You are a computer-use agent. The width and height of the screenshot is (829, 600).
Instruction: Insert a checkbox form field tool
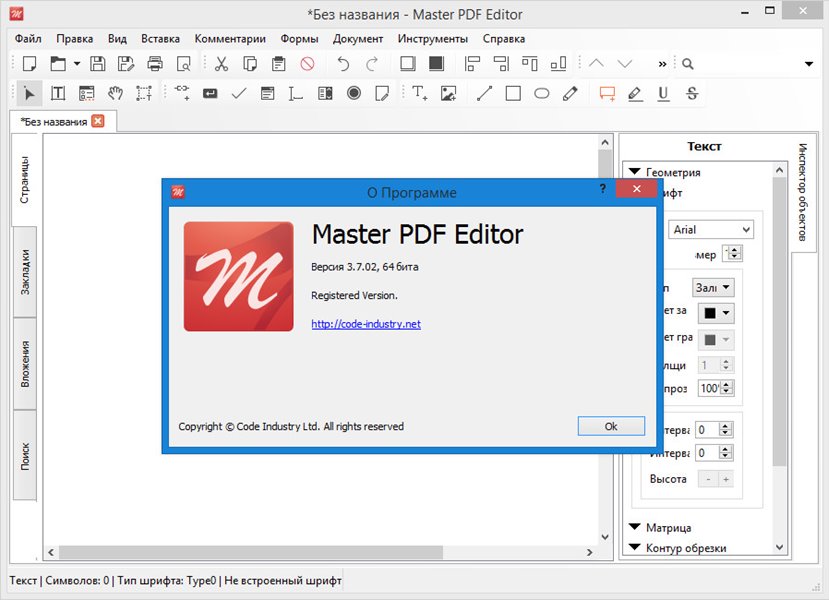click(x=239, y=94)
